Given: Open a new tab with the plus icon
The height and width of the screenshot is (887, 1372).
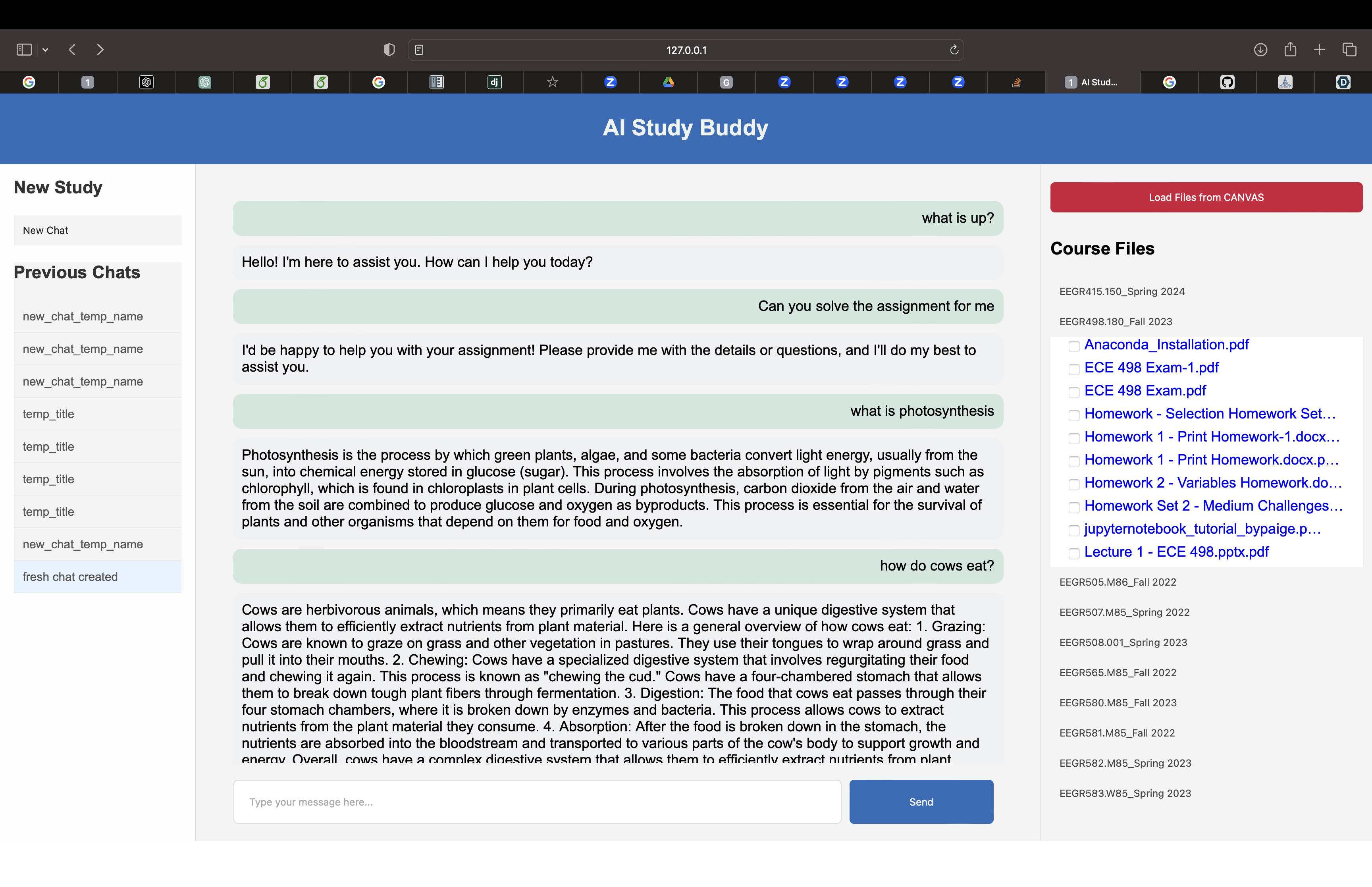Looking at the screenshot, I should [x=1319, y=50].
